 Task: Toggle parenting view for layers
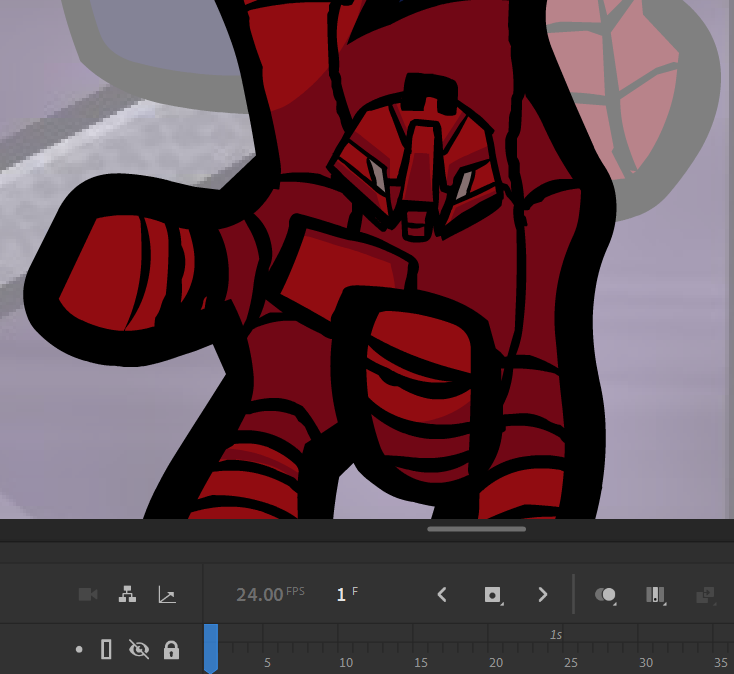point(127,594)
